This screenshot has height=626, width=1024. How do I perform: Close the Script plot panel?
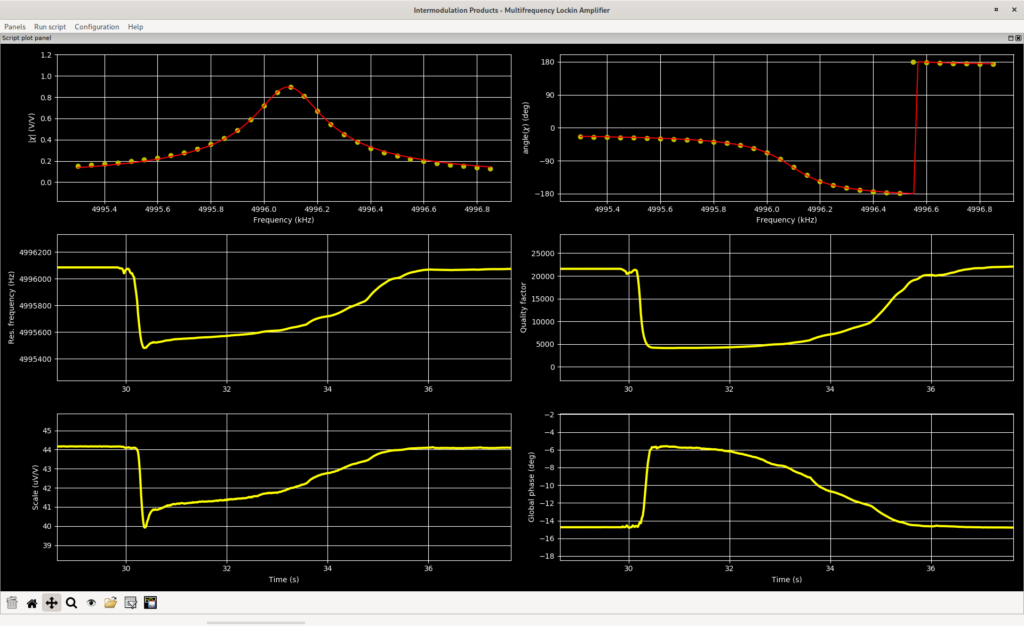pos(1018,38)
